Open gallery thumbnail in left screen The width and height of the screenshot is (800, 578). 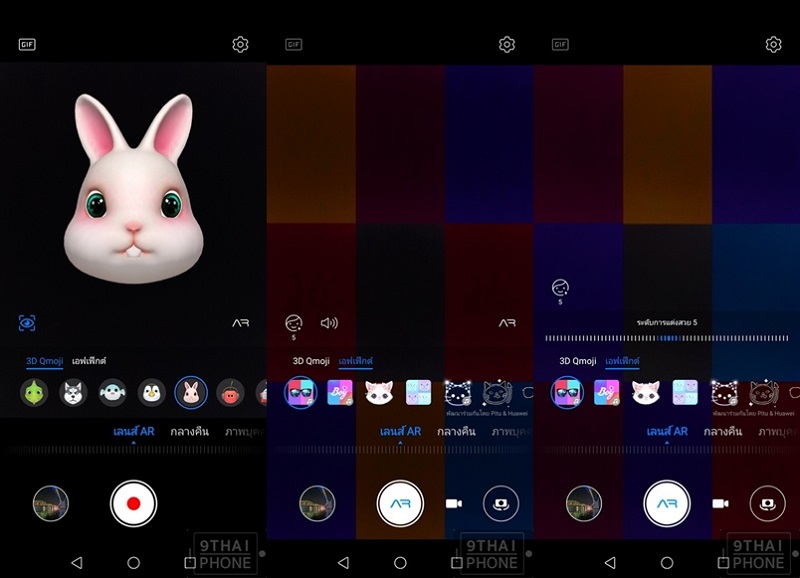[x=51, y=504]
